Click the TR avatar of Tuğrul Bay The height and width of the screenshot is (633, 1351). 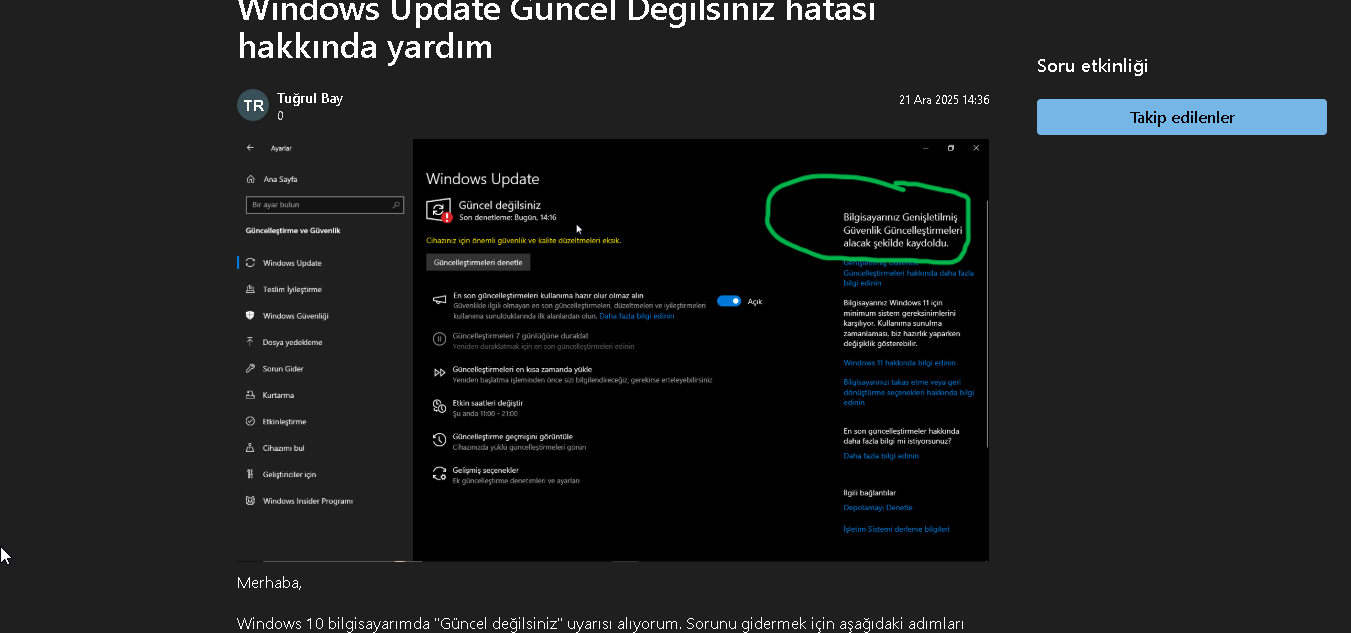[253, 105]
